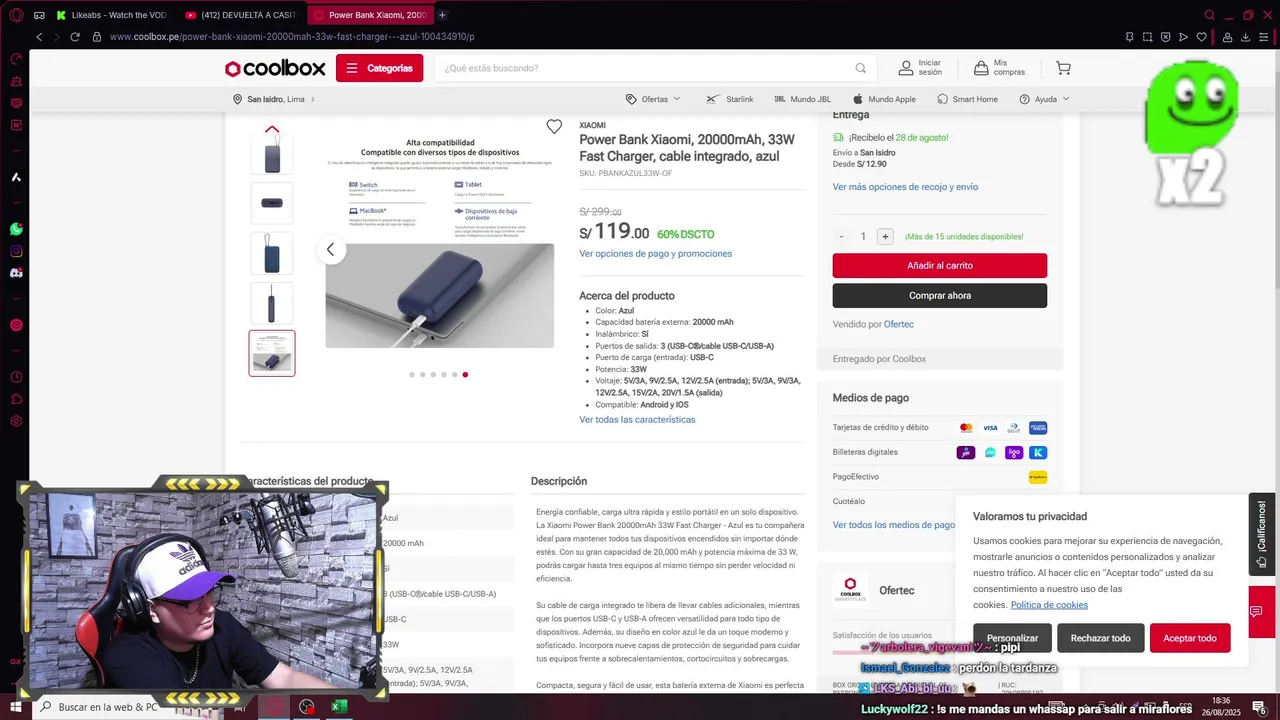This screenshot has height=720, width=1280.
Task: Click Windows Start button
Action: [15, 707]
